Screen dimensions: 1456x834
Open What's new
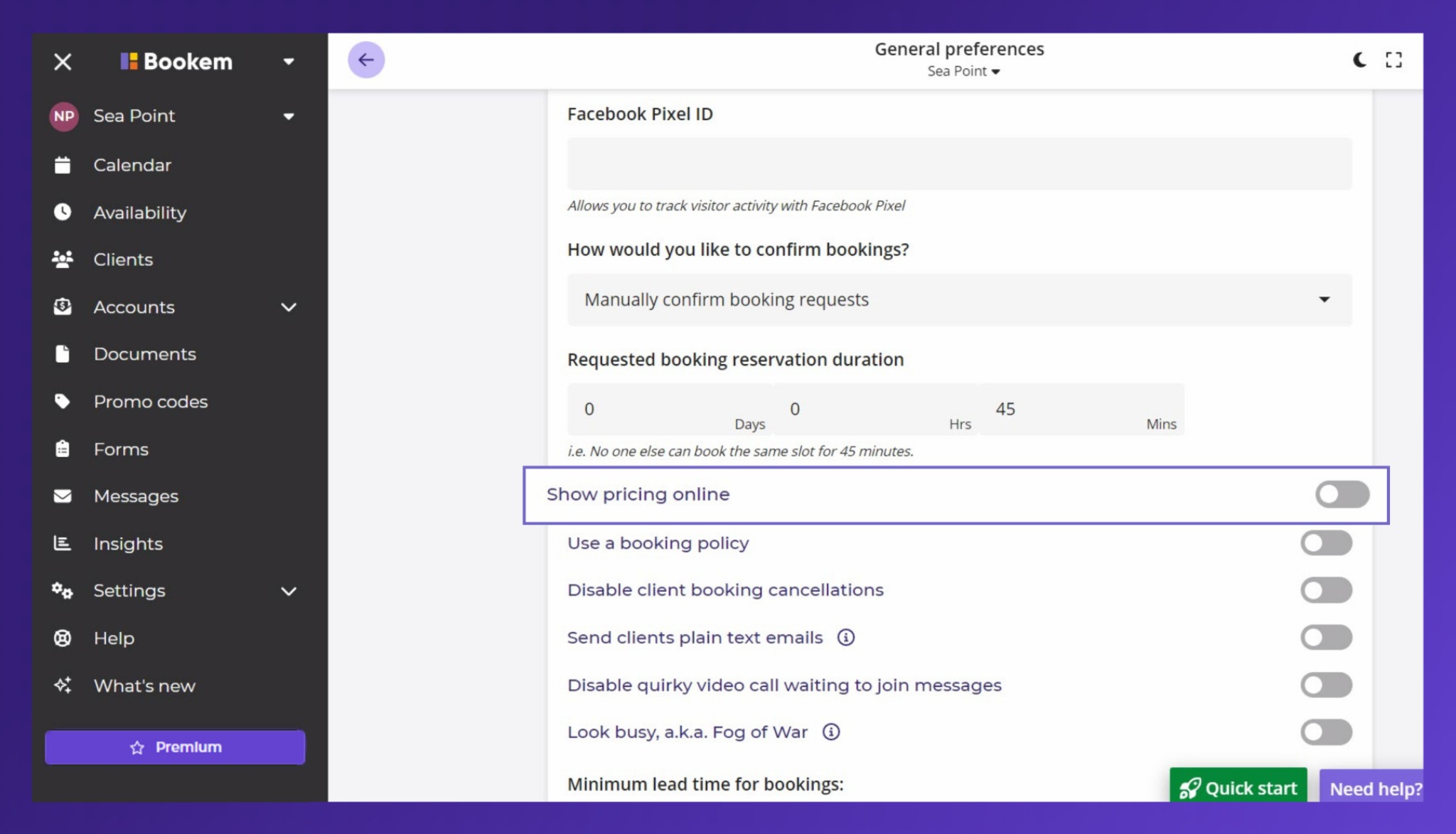coord(144,686)
